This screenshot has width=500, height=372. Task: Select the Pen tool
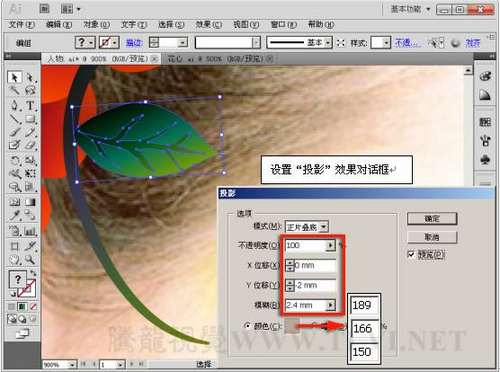14,105
